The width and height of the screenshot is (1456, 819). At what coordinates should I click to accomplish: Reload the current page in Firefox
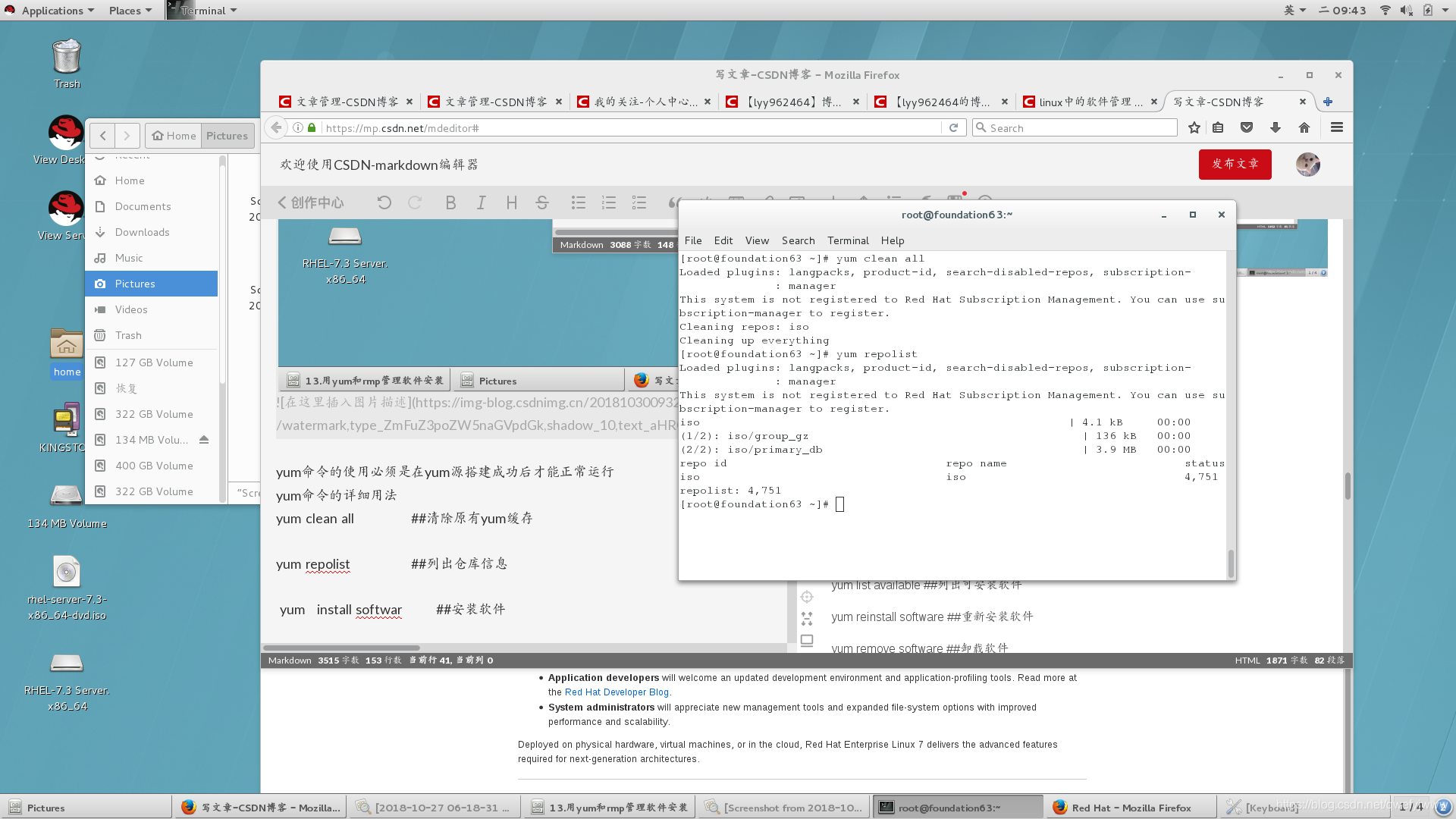[x=953, y=127]
